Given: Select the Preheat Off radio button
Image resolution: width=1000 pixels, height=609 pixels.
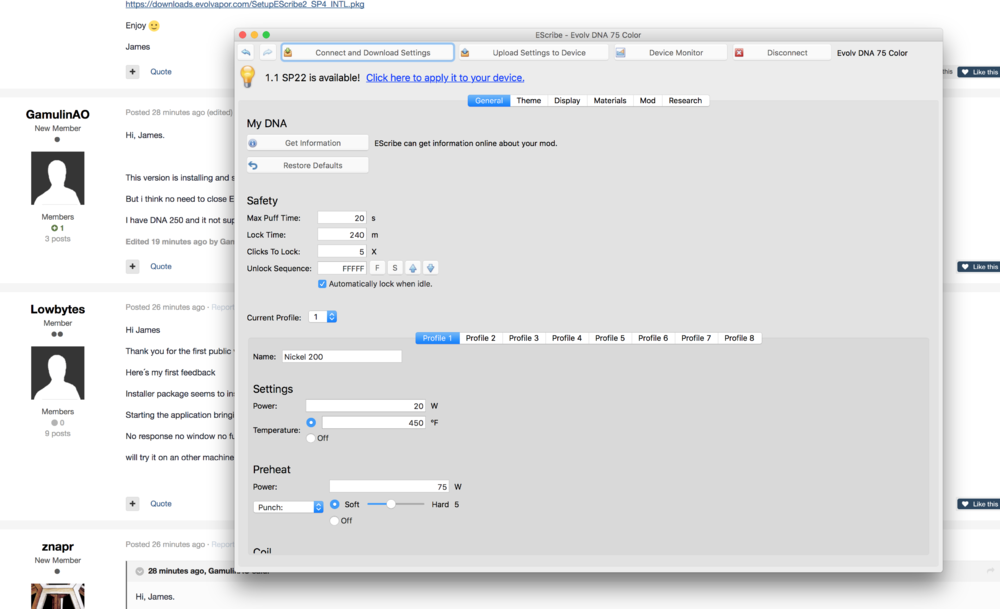Looking at the screenshot, I should click(335, 521).
